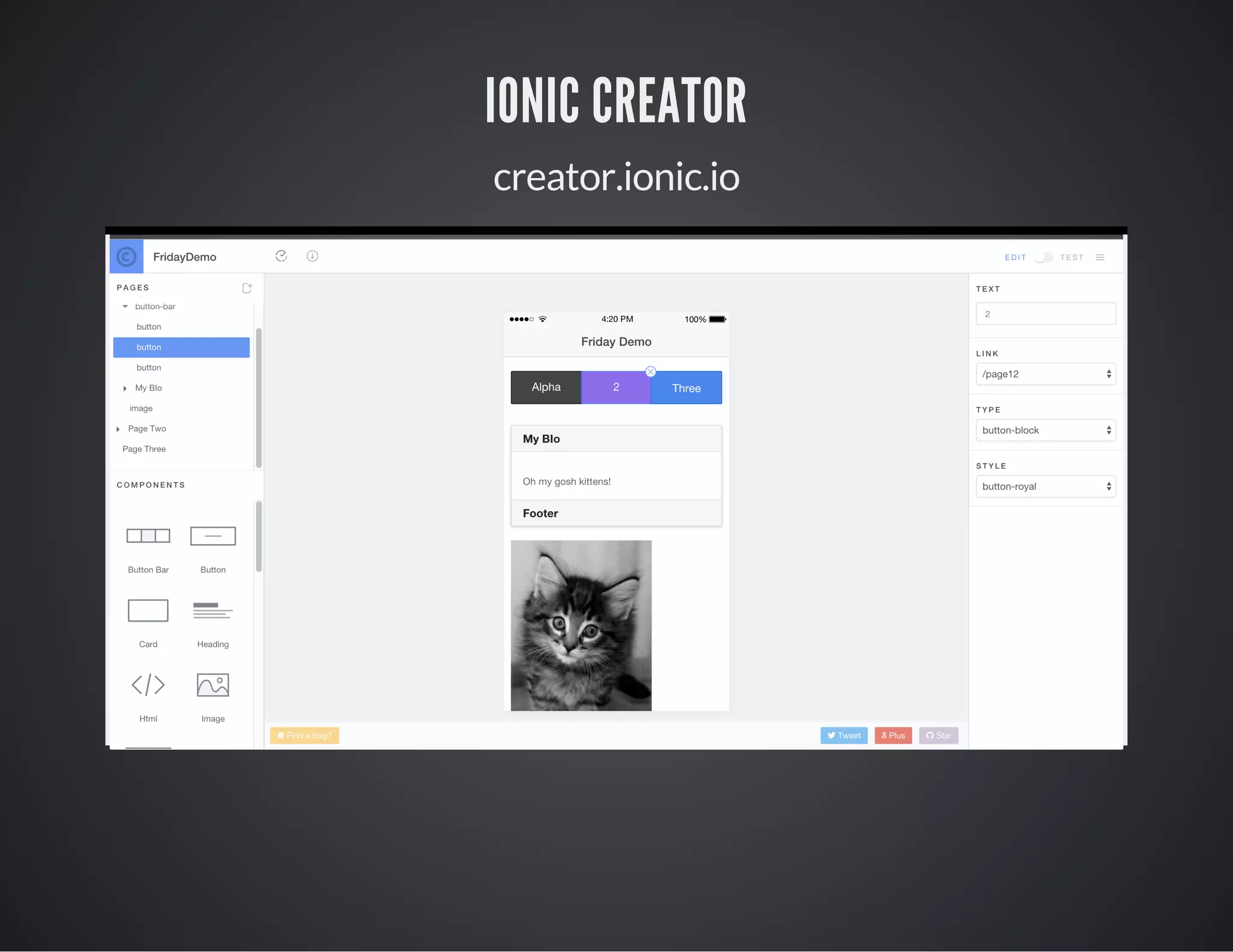Viewport: 1233px width, 952px height.
Task: Click the Plus share button
Action: (x=893, y=736)
